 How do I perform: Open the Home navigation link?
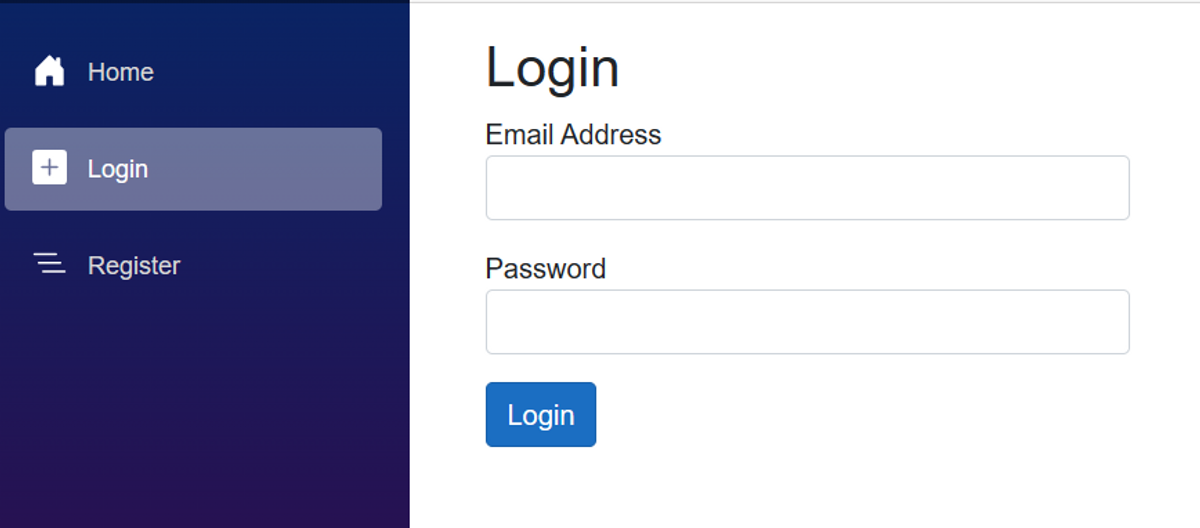121,72
